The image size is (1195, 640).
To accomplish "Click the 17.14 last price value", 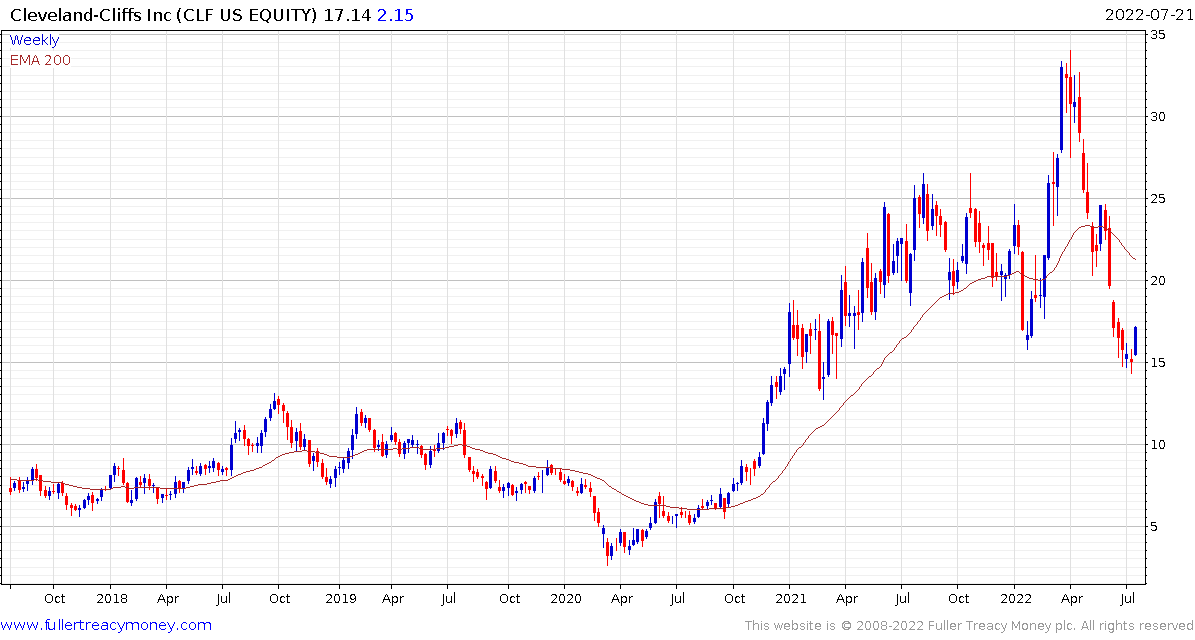I will pyautogui.click(x=347, y=14).
